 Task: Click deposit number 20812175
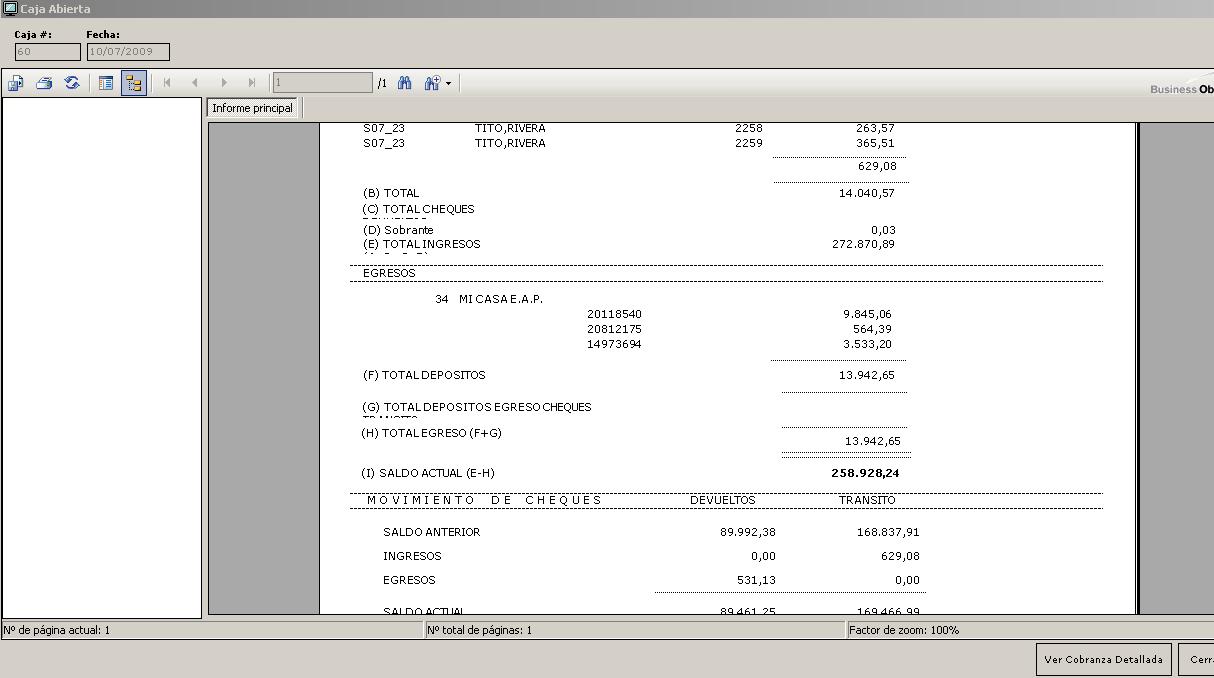(614, 329)
